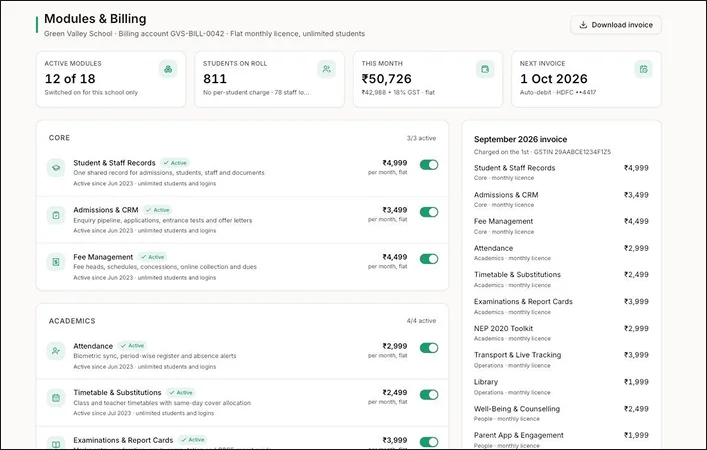The height and width of the screenshot is (450, 707).
Task: Click the '3/3 active' Core count
Action: point(421,138)
